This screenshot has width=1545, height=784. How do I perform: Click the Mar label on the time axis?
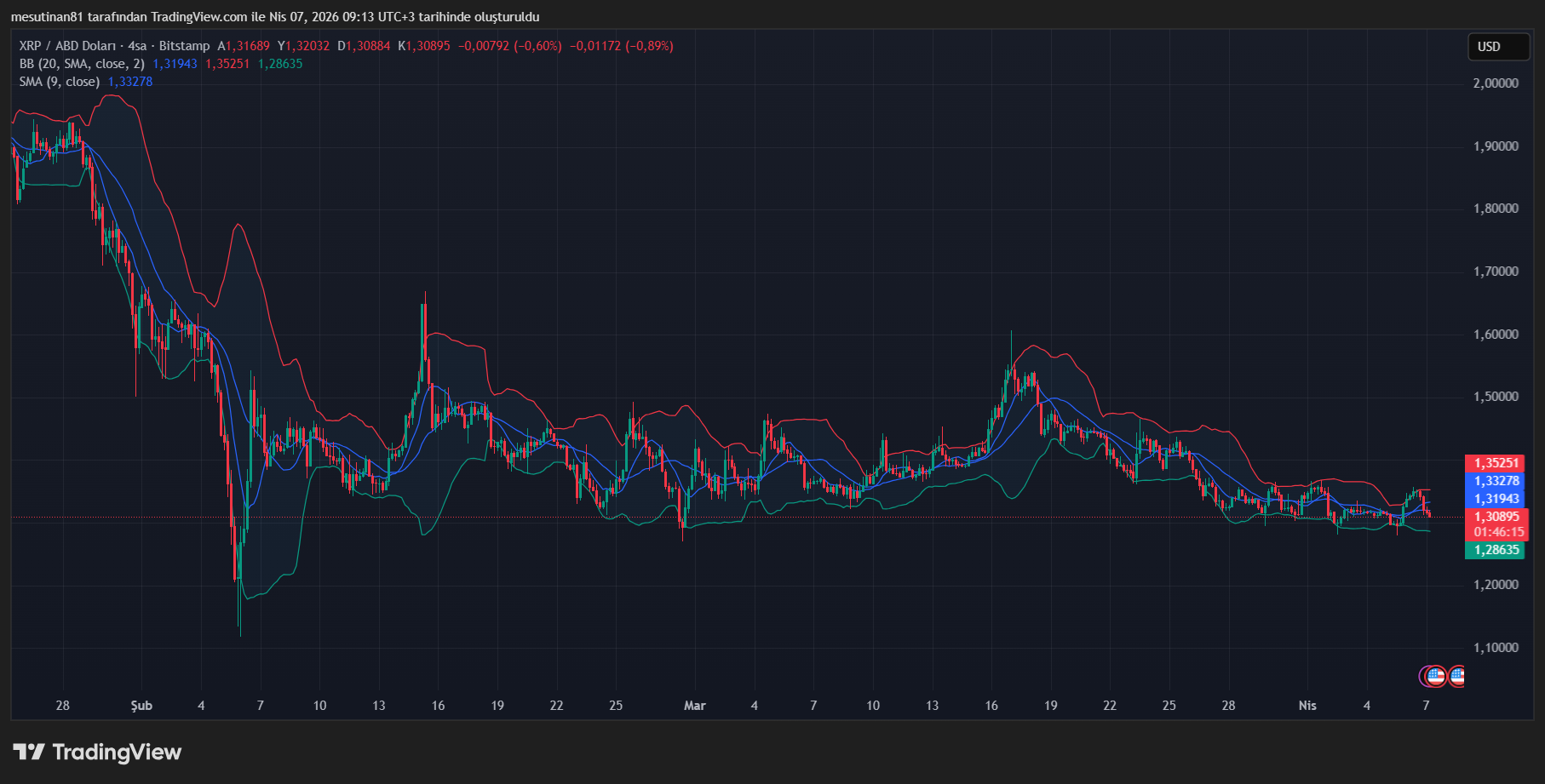(x=694, y=706)
